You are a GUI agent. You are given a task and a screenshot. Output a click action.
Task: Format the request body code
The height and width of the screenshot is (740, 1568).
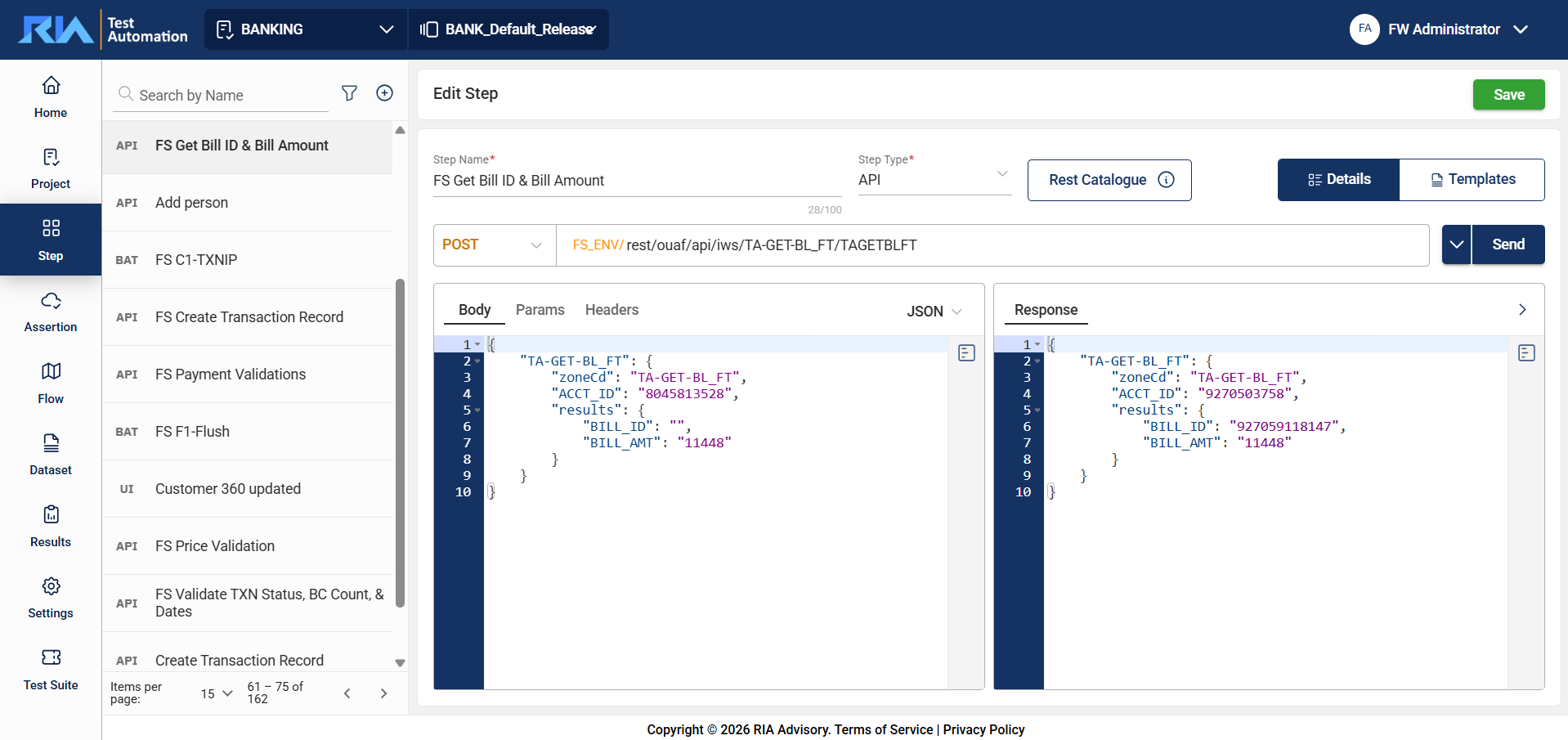tap(966, 353)
